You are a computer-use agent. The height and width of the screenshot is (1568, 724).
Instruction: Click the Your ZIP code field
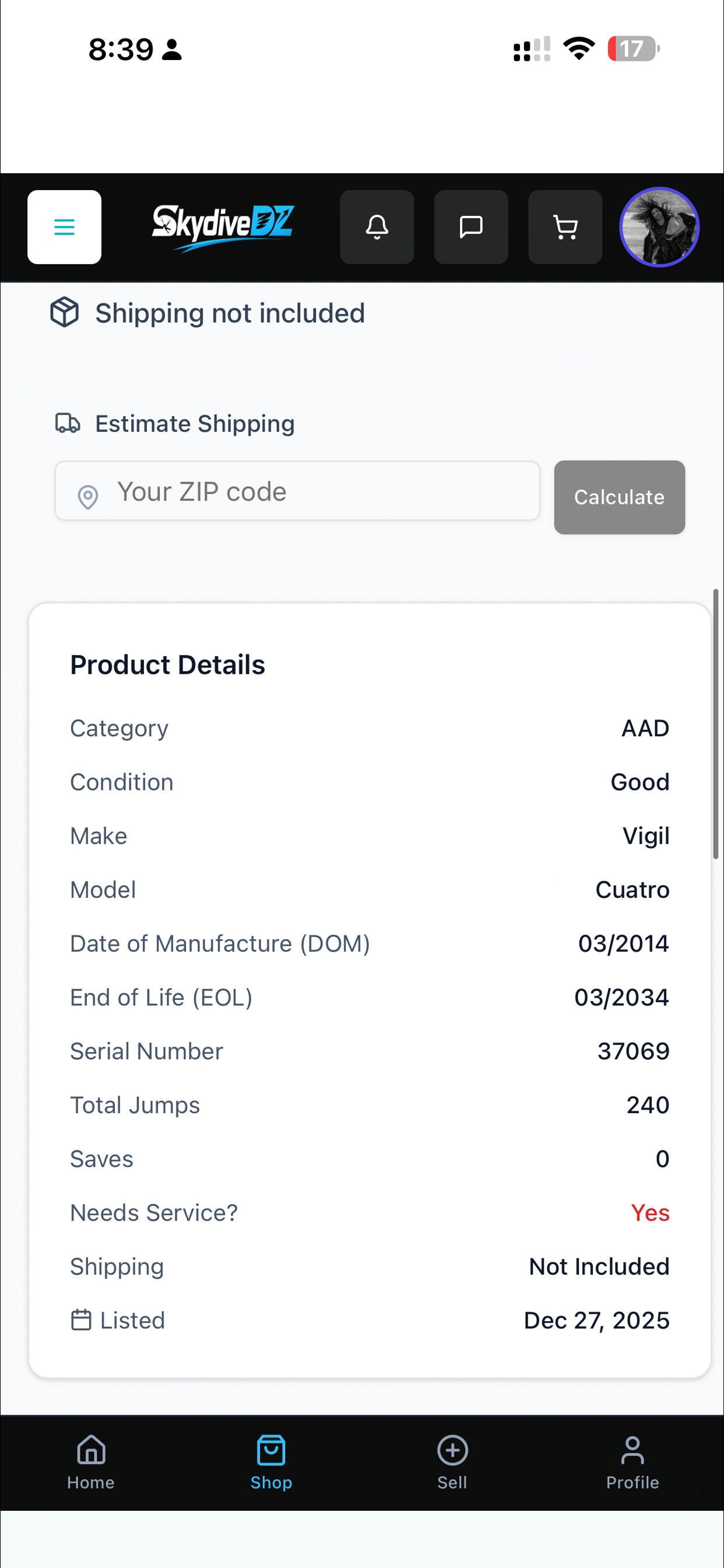coord(297,491)
